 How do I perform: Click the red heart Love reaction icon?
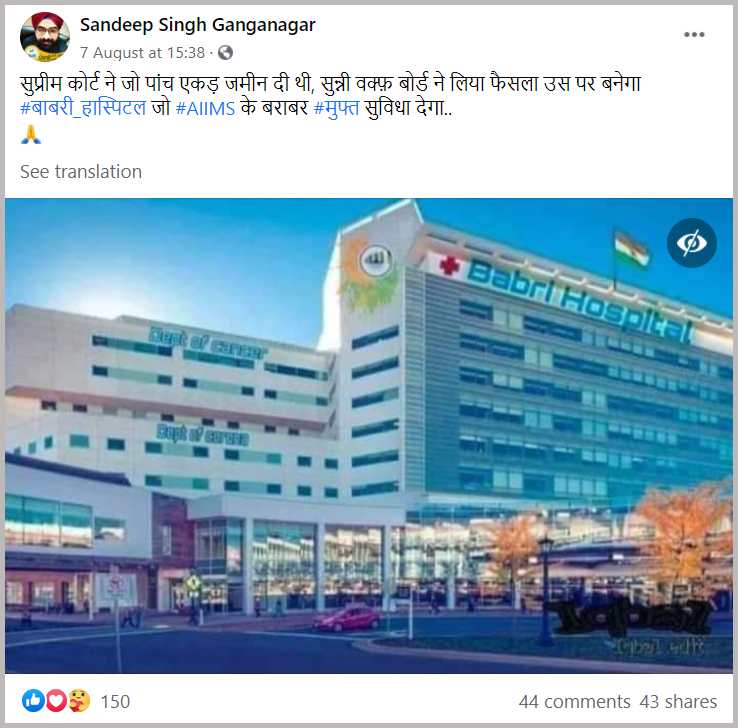click(56, 701)
